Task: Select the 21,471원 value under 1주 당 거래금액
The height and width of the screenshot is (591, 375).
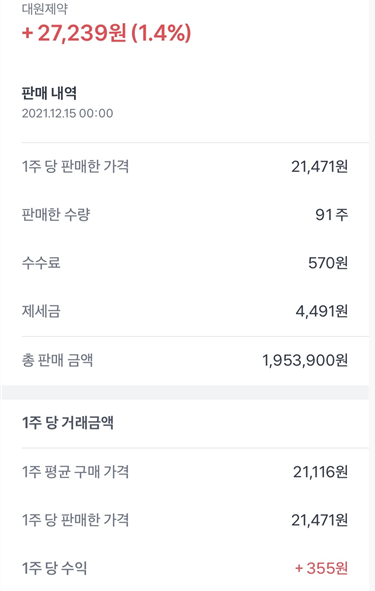Action: click(320, 520)
